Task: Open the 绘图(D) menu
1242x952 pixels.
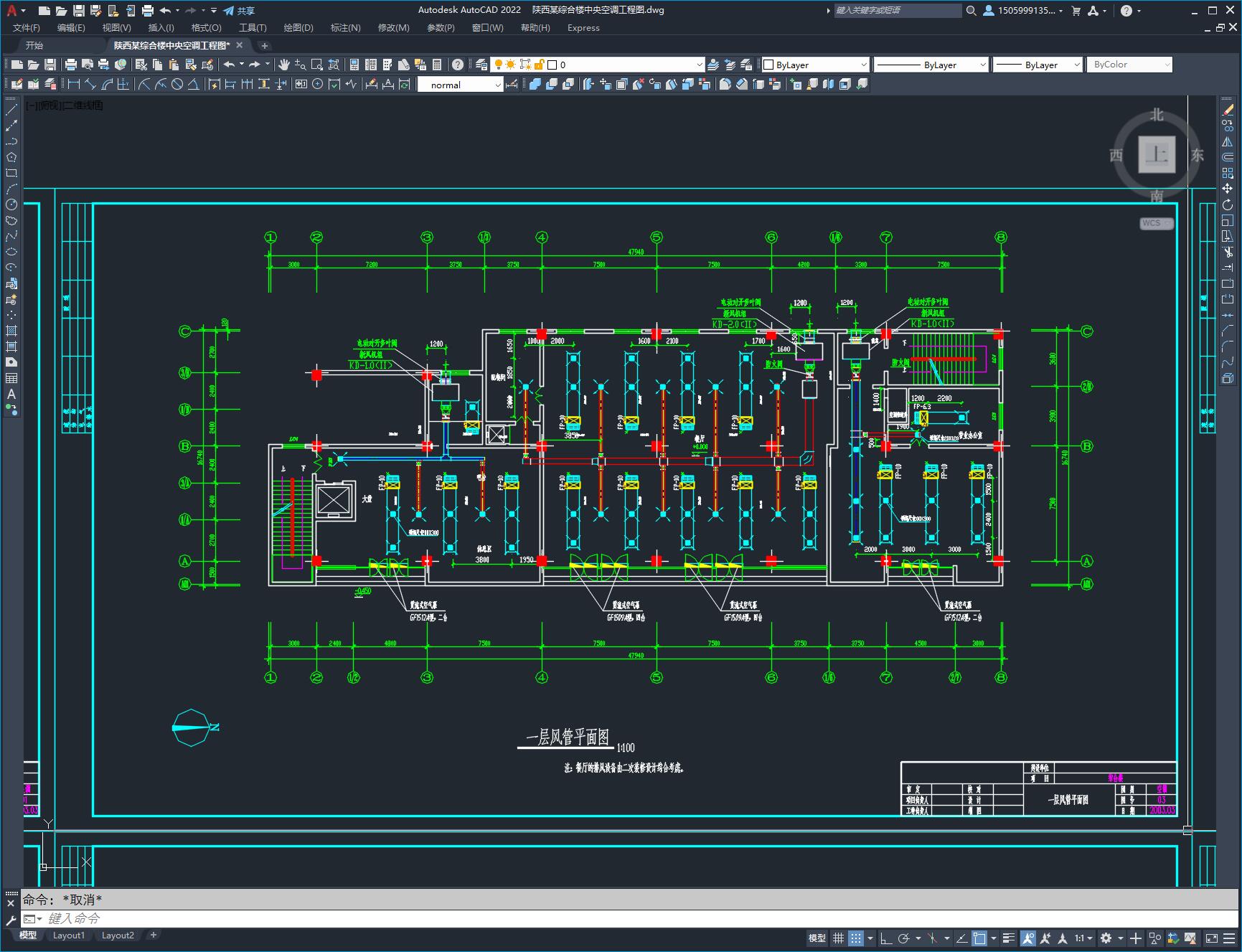Action: tap(298, 28)
